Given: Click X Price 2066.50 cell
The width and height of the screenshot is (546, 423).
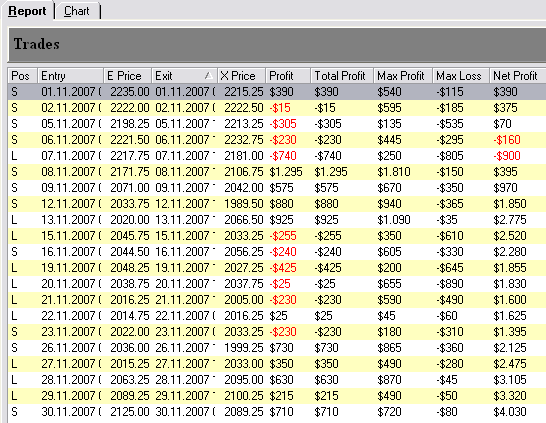Looking at the screenshot, I should click(243, 220).
